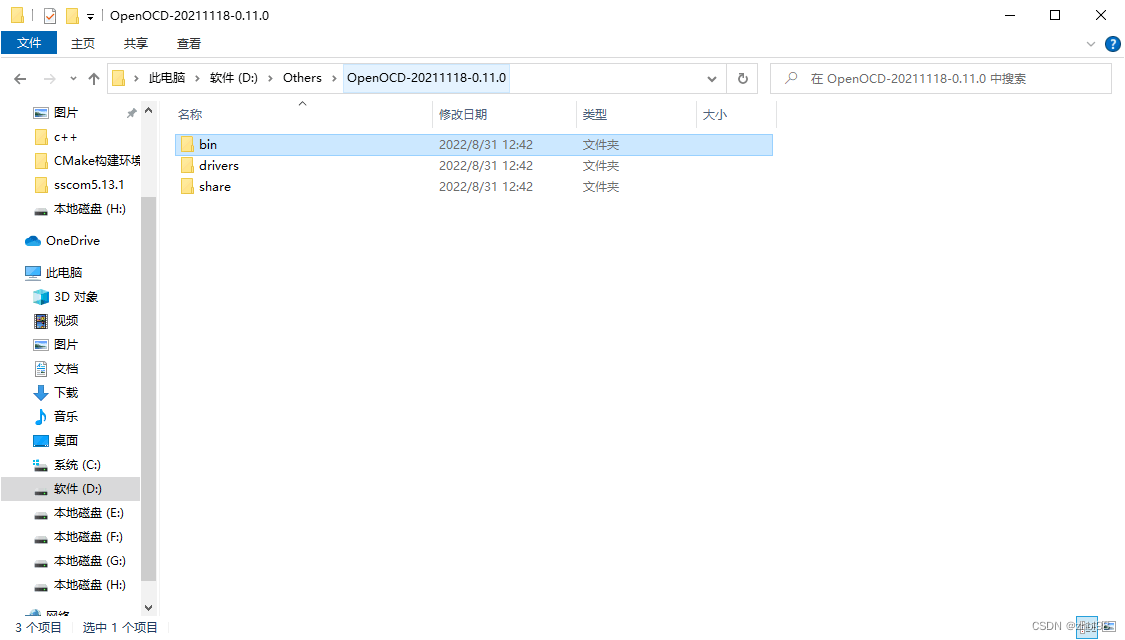Click 此电脑 in the address breadcrumb
Image resolution: width=1125 pixels, height=640 pixels.
[166, 77]
